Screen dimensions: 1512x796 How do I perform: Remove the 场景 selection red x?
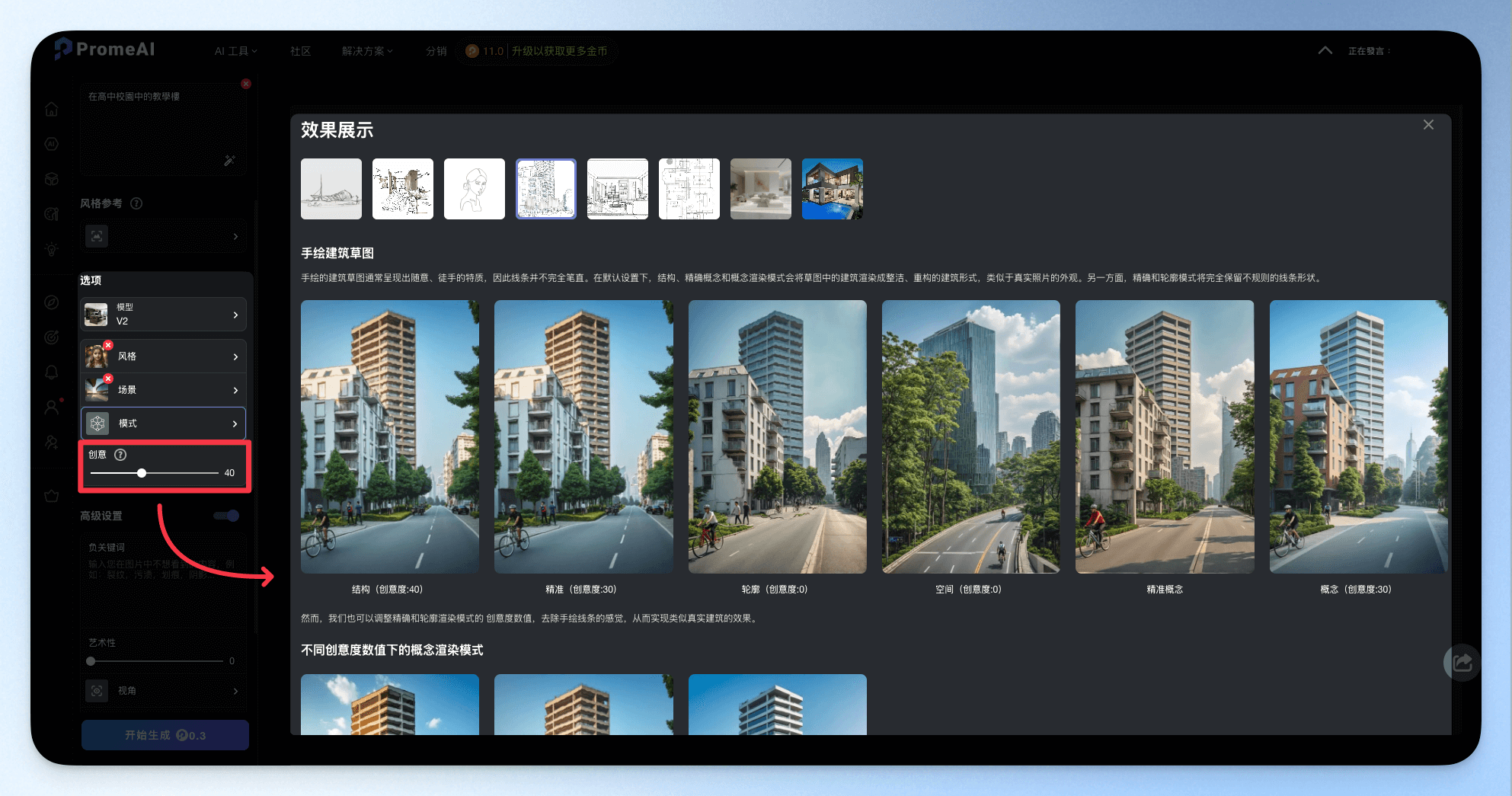[x=108, y=379]
